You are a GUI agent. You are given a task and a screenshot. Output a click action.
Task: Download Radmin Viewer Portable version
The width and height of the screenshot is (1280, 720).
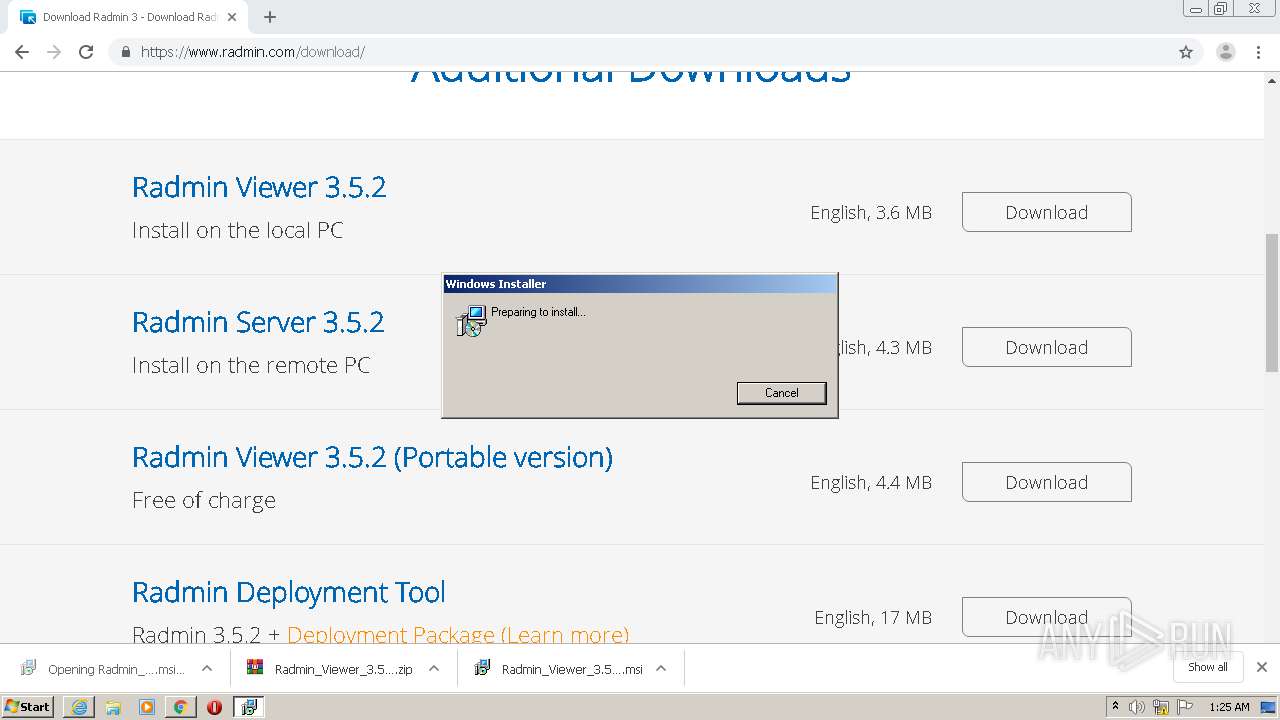pyautogui.click(x=1046, y=482)
